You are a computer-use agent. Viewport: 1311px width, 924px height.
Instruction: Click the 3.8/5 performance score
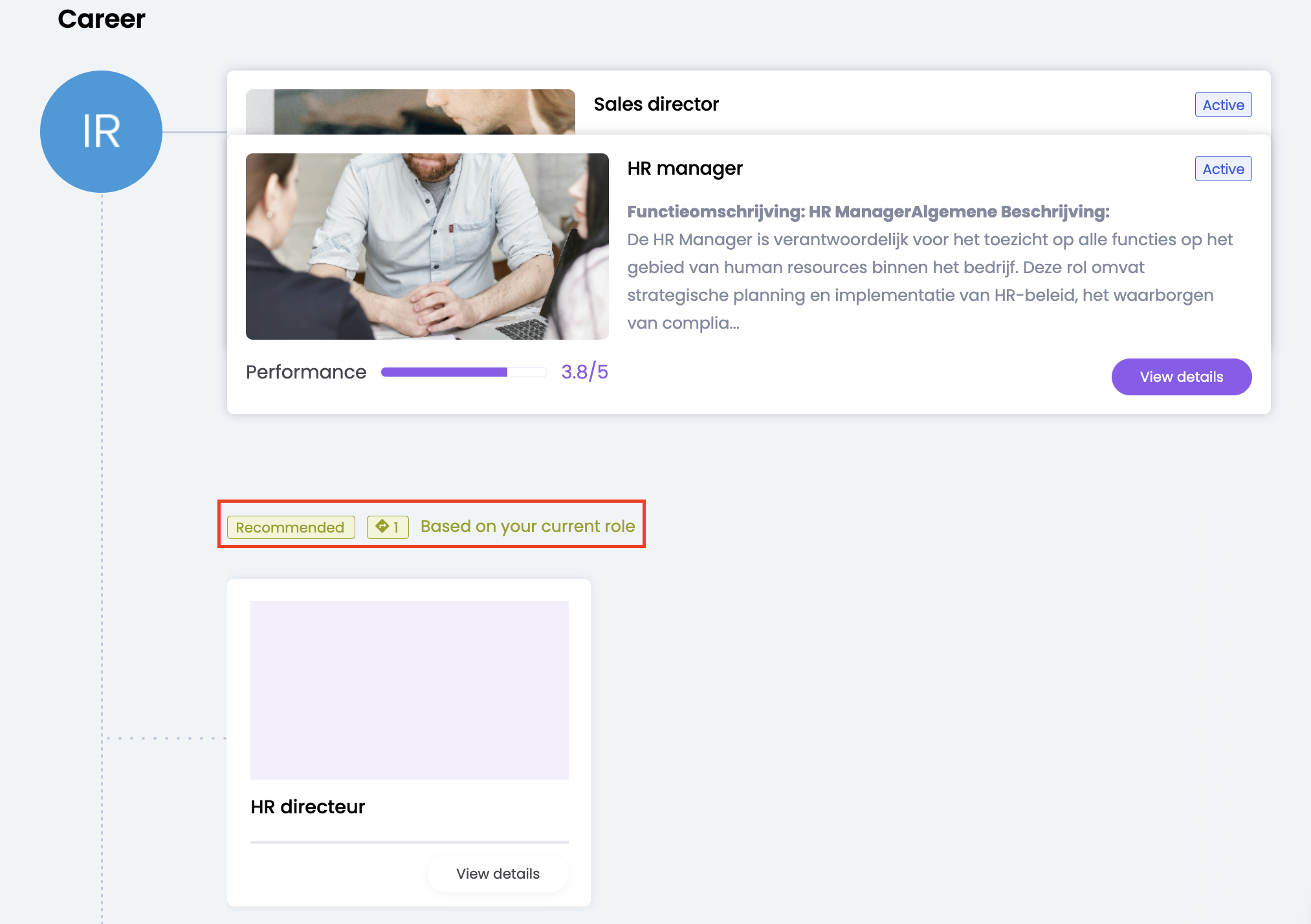click(x=584, y=372)
